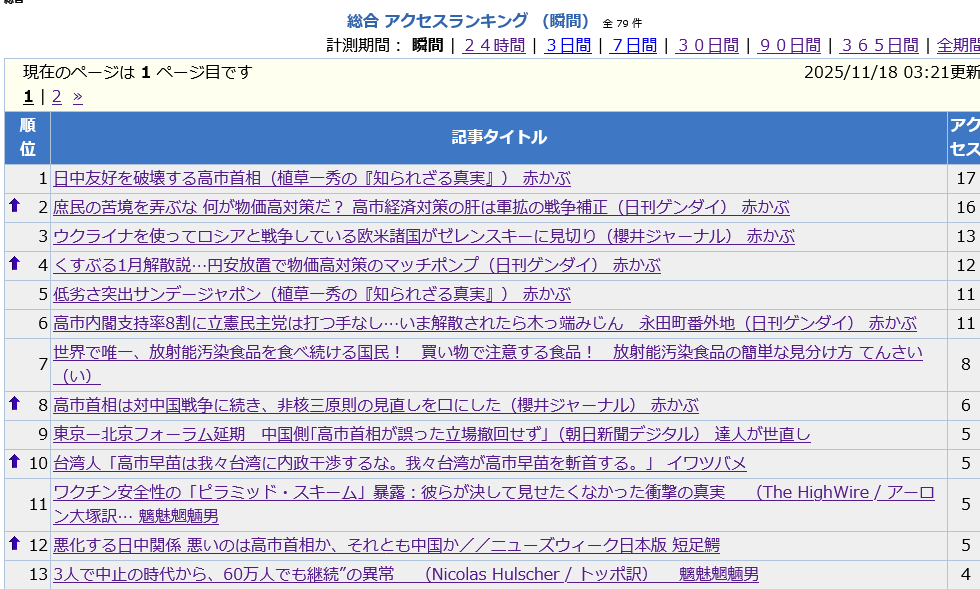This screenshot has height=589, width=980.
Task: Open the rank 3 article about ウクライナ and ロシア
Action: 423,237
